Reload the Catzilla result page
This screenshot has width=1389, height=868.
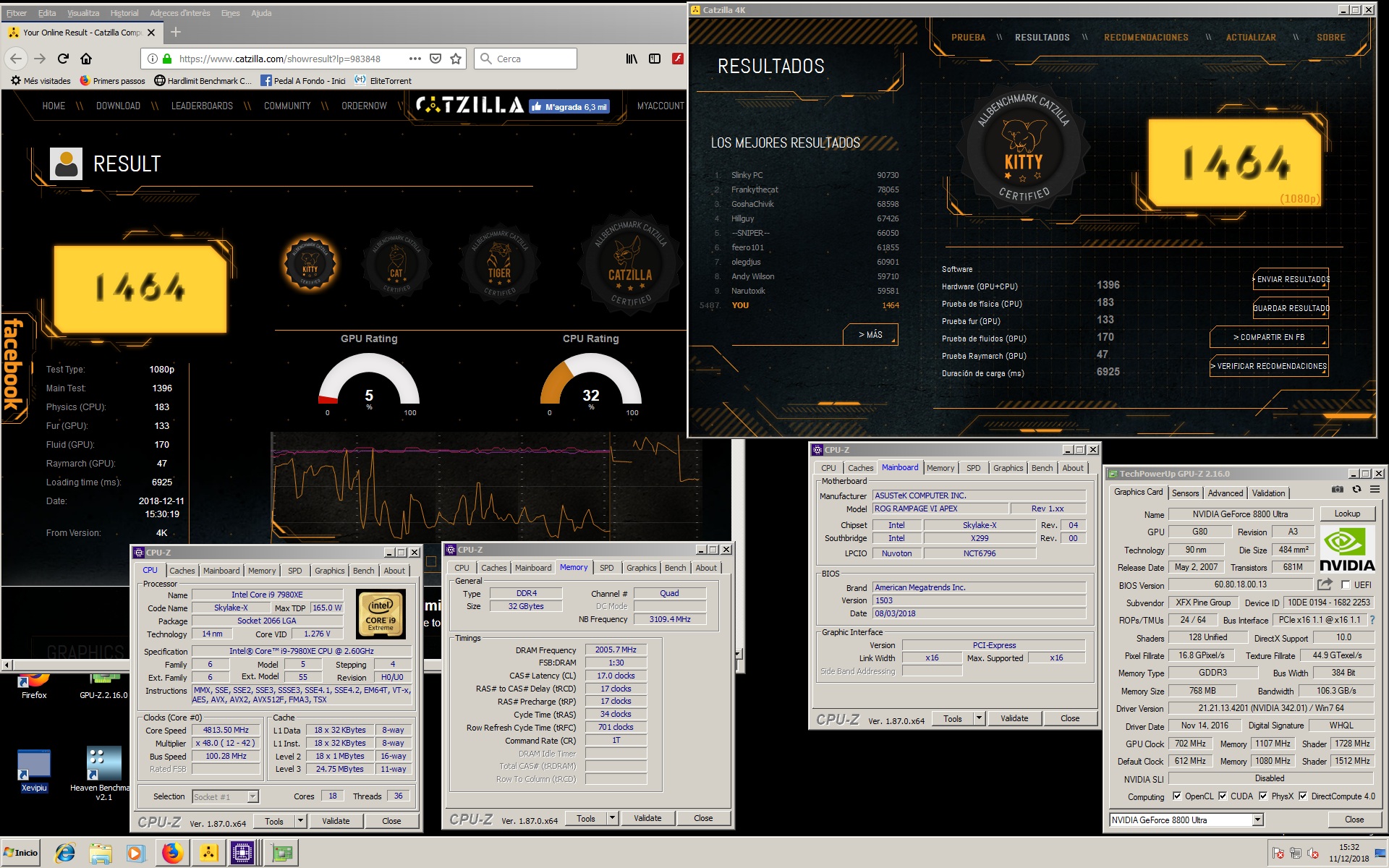click(x=63, y=59)
